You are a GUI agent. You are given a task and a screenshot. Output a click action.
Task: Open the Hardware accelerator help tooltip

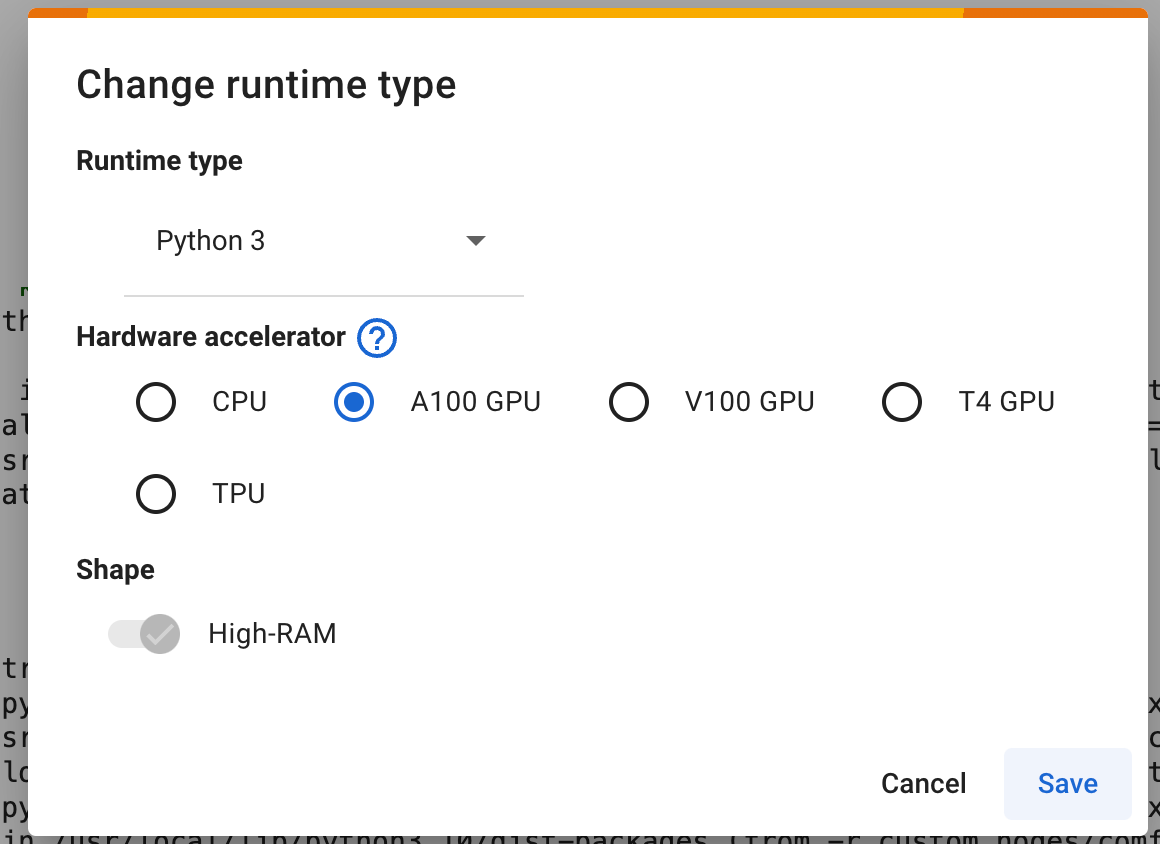click(377, 338)
